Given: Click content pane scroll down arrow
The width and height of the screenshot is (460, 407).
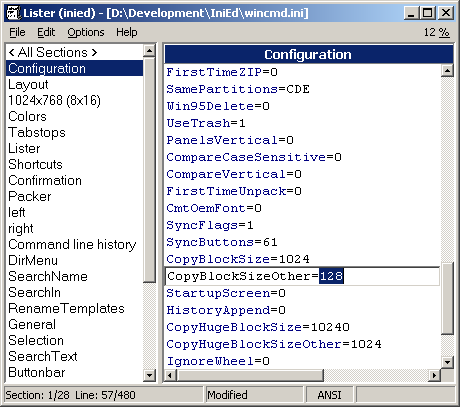Looking at the screenshot, I should pos(447,362).
